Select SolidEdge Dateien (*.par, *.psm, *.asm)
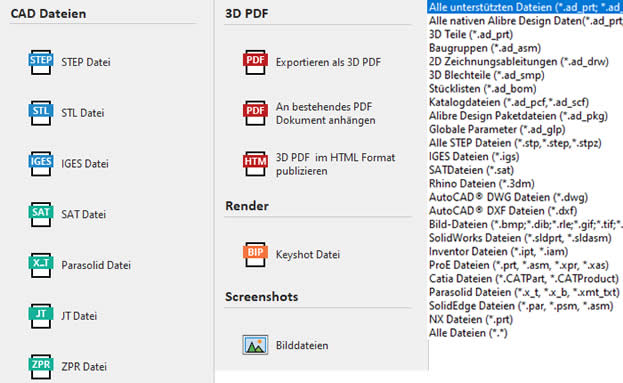 tap(521, 306)
